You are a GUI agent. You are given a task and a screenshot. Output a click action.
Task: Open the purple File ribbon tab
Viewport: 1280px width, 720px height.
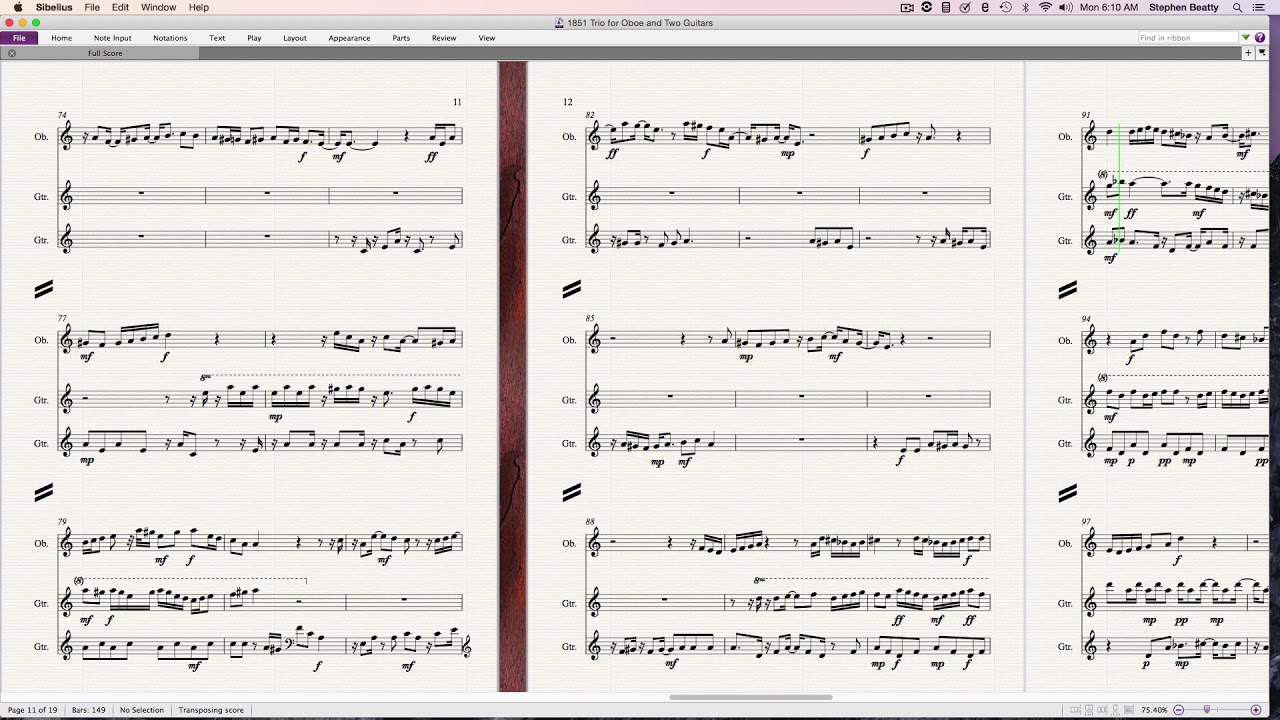[x=19, y=38]
